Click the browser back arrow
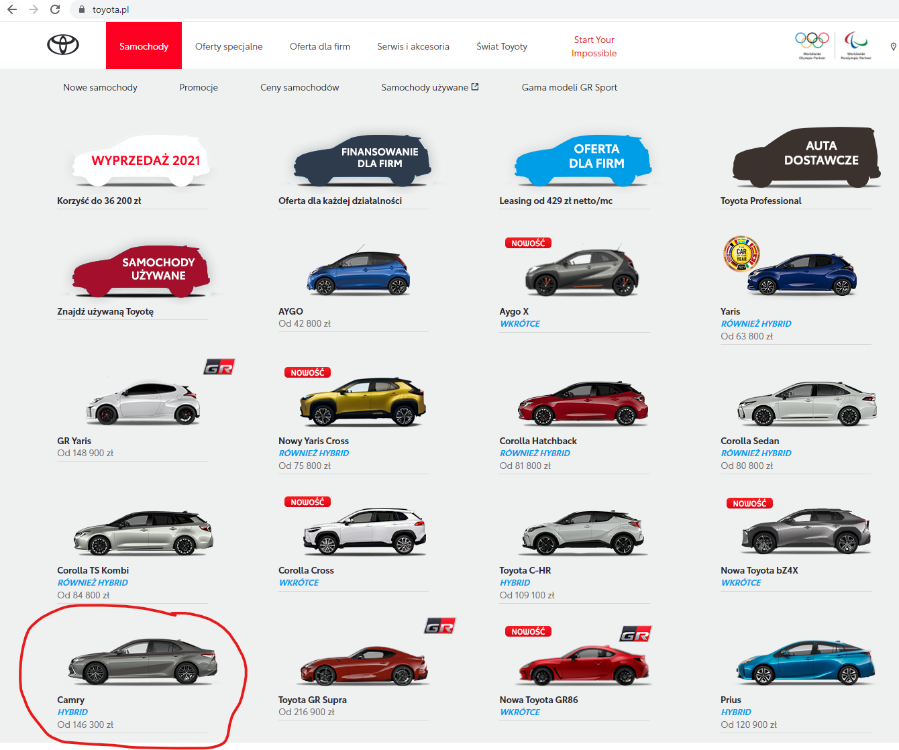Viewport: 899px width, 750px height. pyautogui.click(x=12, y=9)
